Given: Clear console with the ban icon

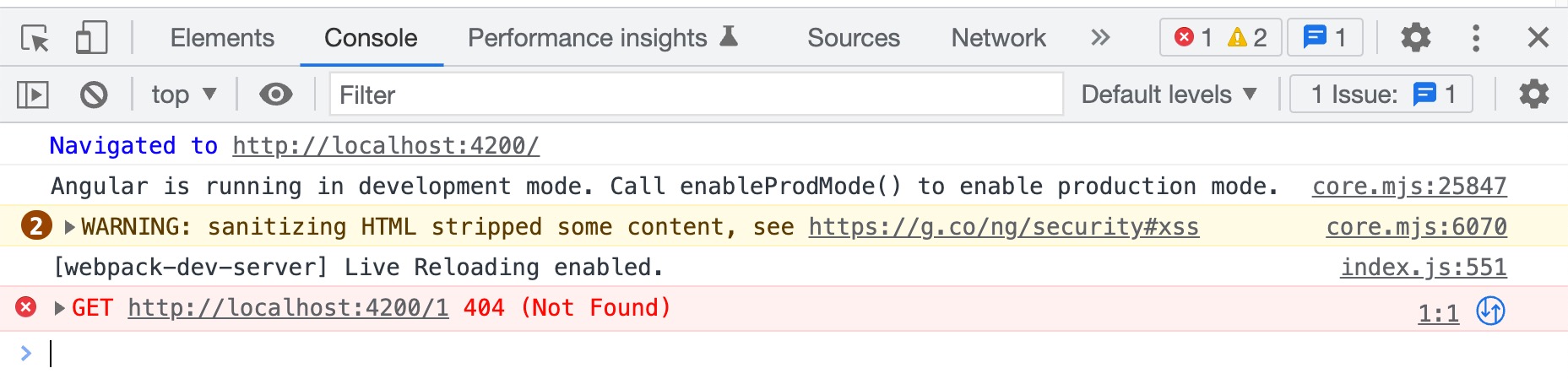Looking at the screenshot, I should [x=94, y=95].
